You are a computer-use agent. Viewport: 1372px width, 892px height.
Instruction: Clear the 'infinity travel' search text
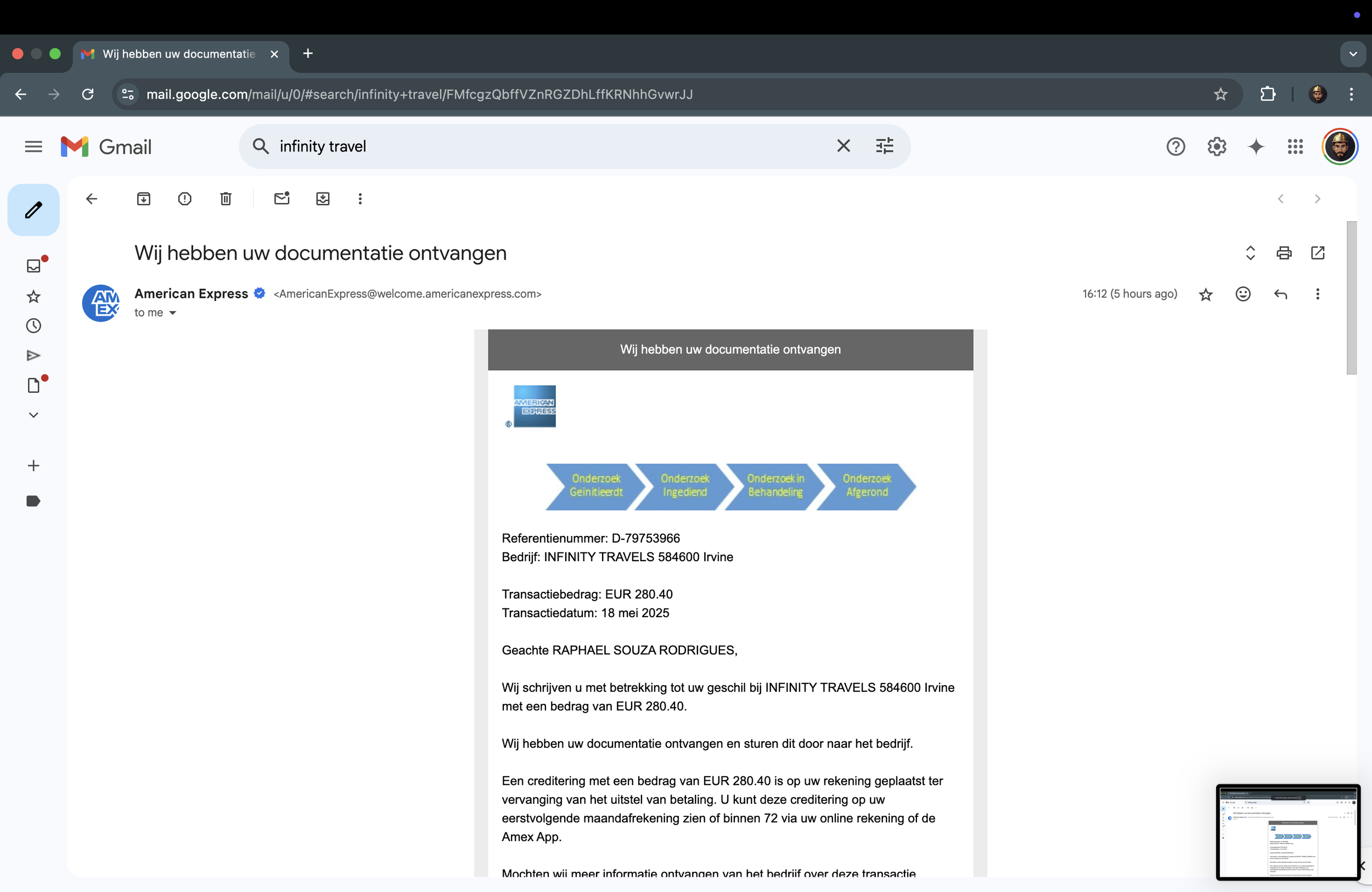pos(843,146)
